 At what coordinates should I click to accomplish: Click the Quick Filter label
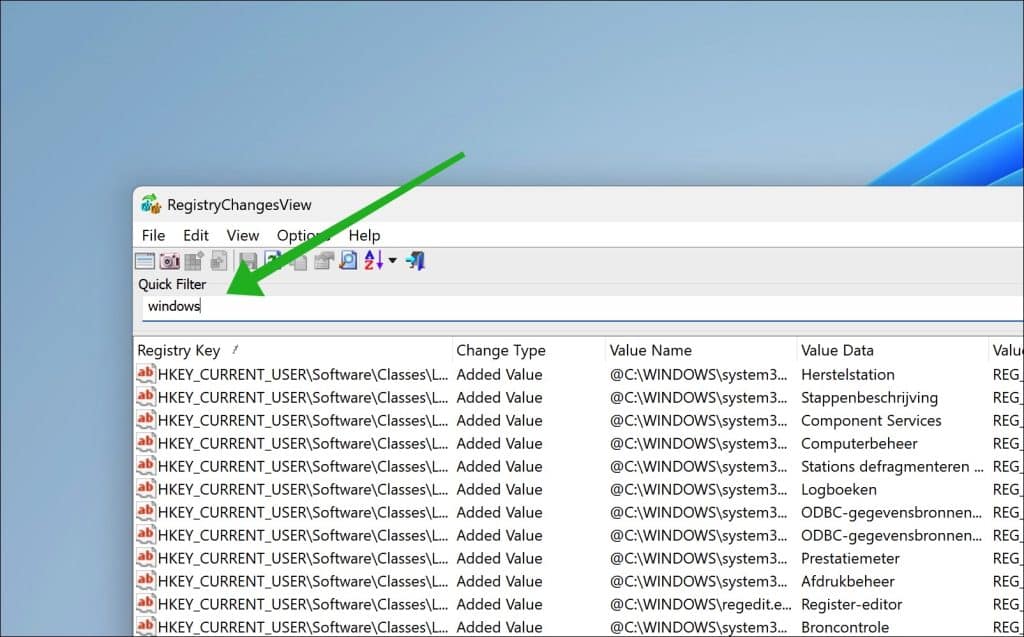tap(172, 284)
